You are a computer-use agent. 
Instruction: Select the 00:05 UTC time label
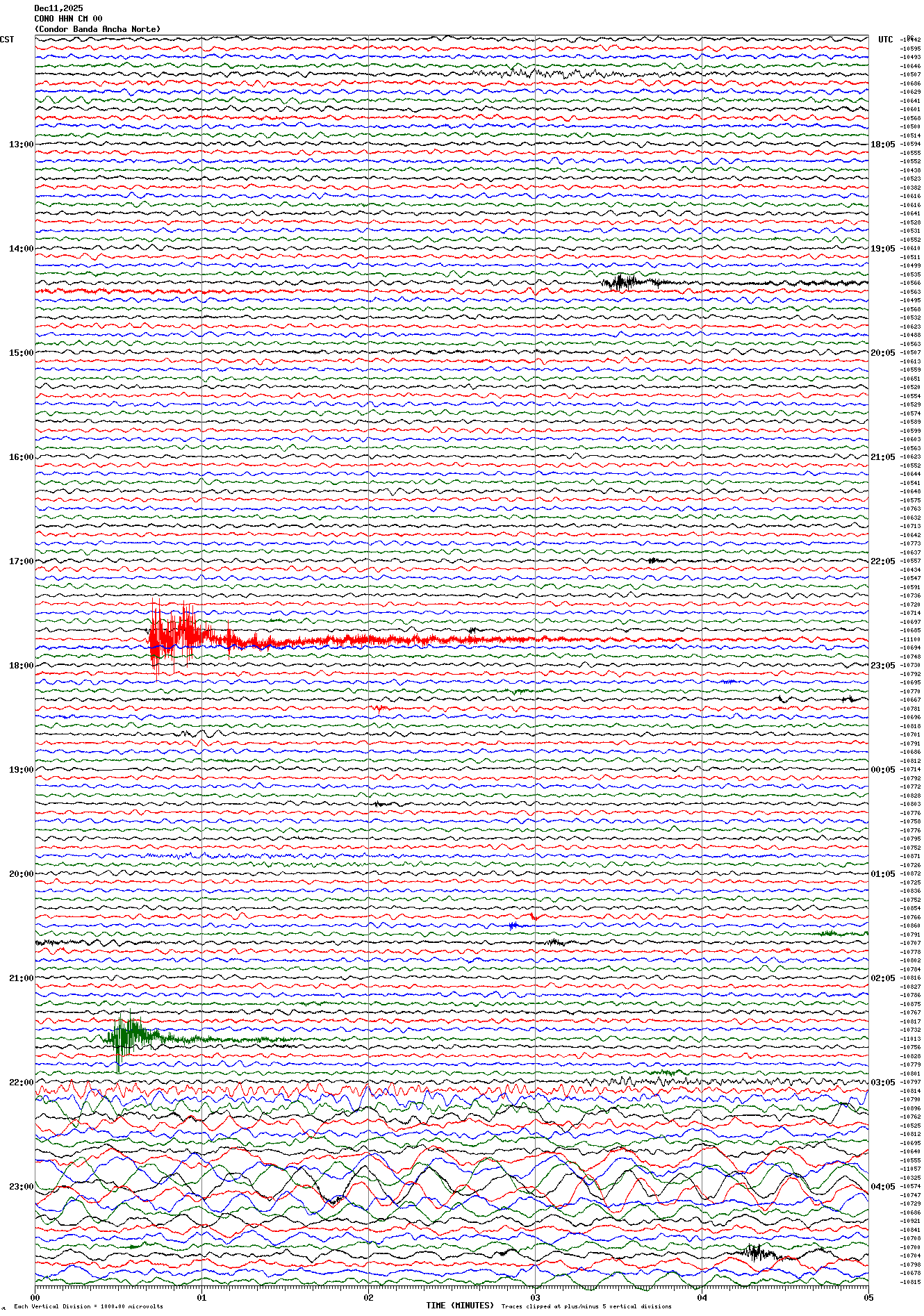[x=882, y=770]
